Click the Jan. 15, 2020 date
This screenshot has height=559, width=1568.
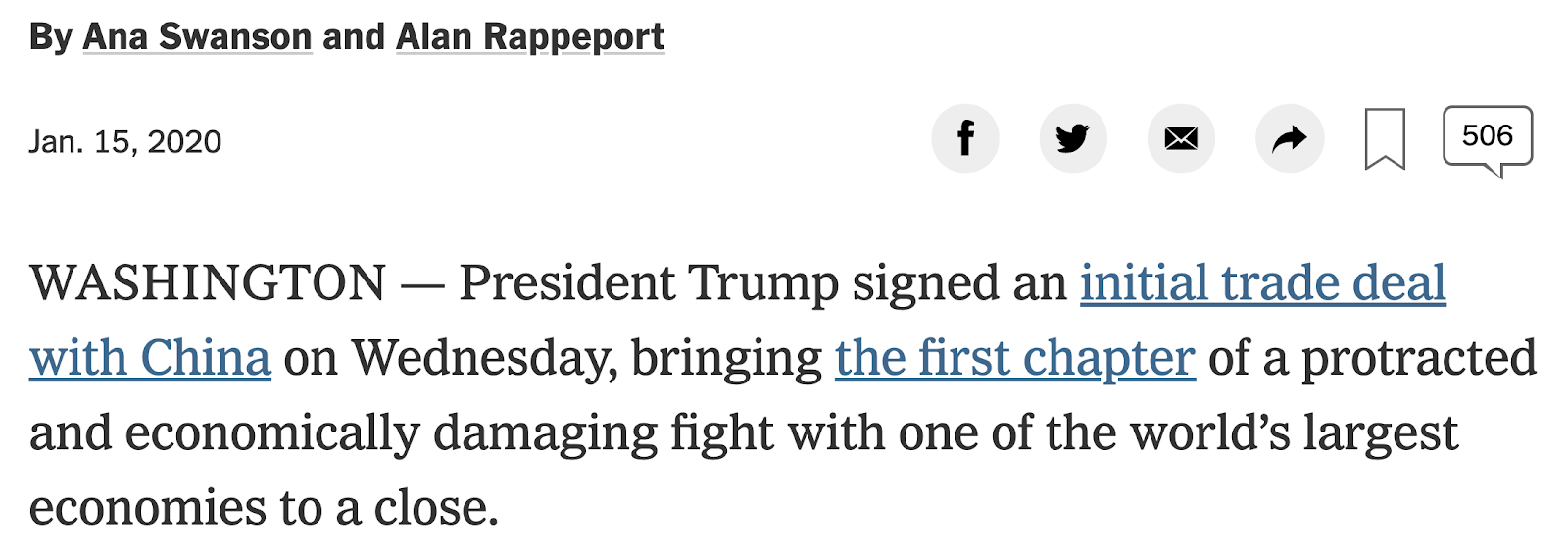tap(125, 142)
